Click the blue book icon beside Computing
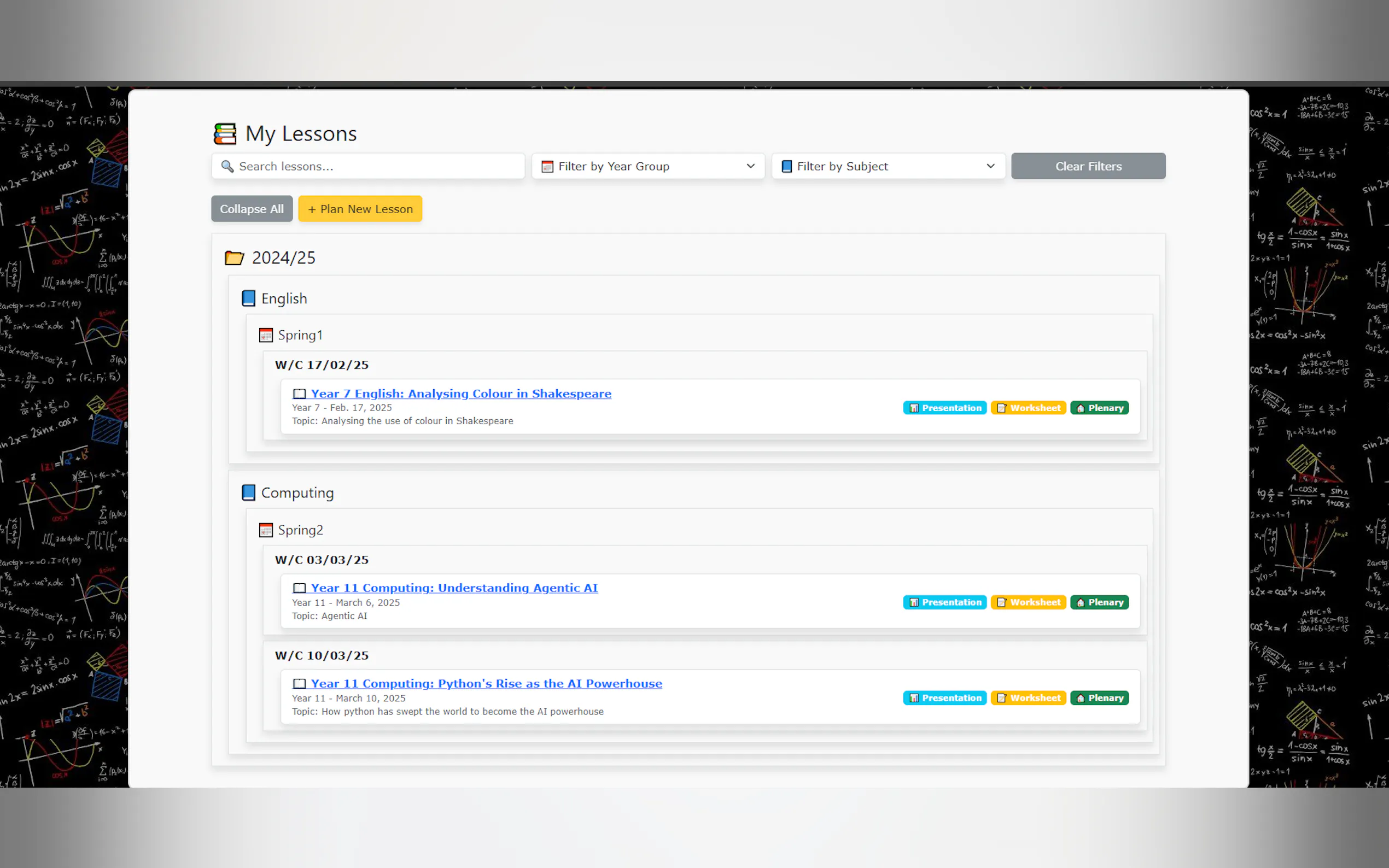This screenshot has width=1389, height=868. (249, 492)
